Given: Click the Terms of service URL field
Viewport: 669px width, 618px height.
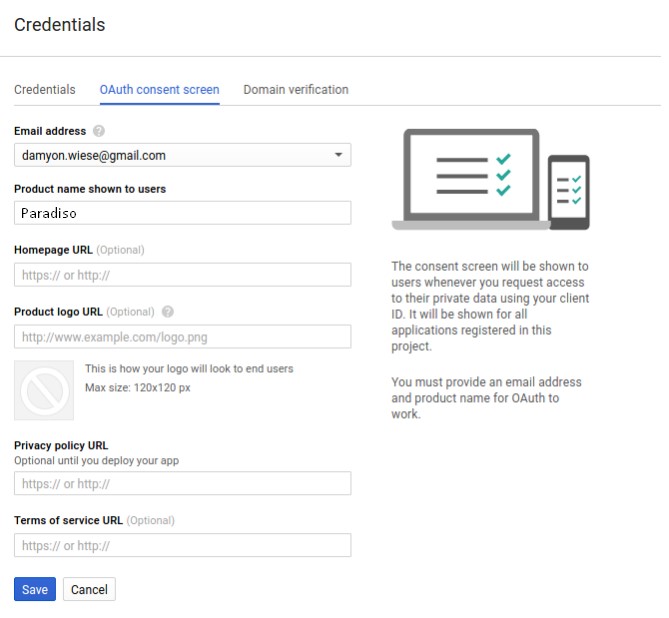Looking at the screenshot, I should coord(182,545).
